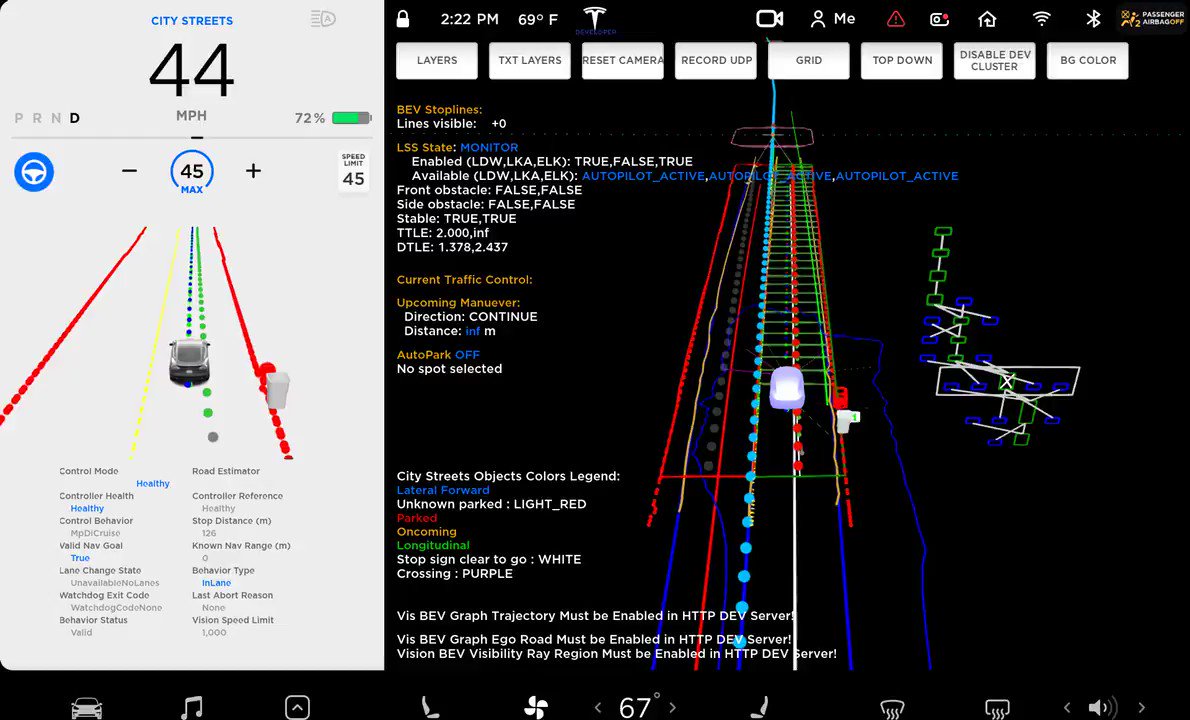Raise volume with right chevron
This screenshot has width=1190, height=720.
(x=1141, y=708)
